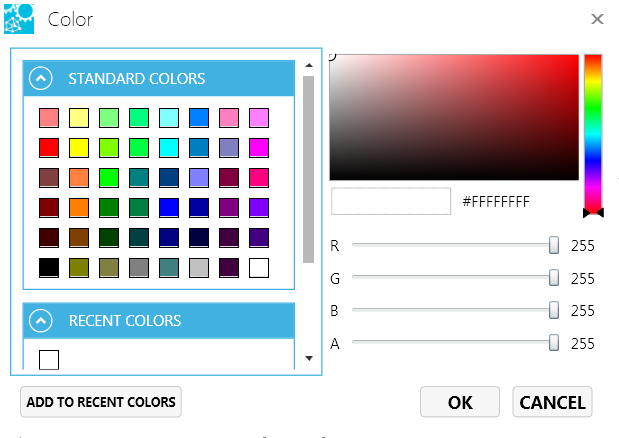Image resolution: width=619 pixels, height=438 pixels.
Task: Click the hex color preview field
Action: 391,201
